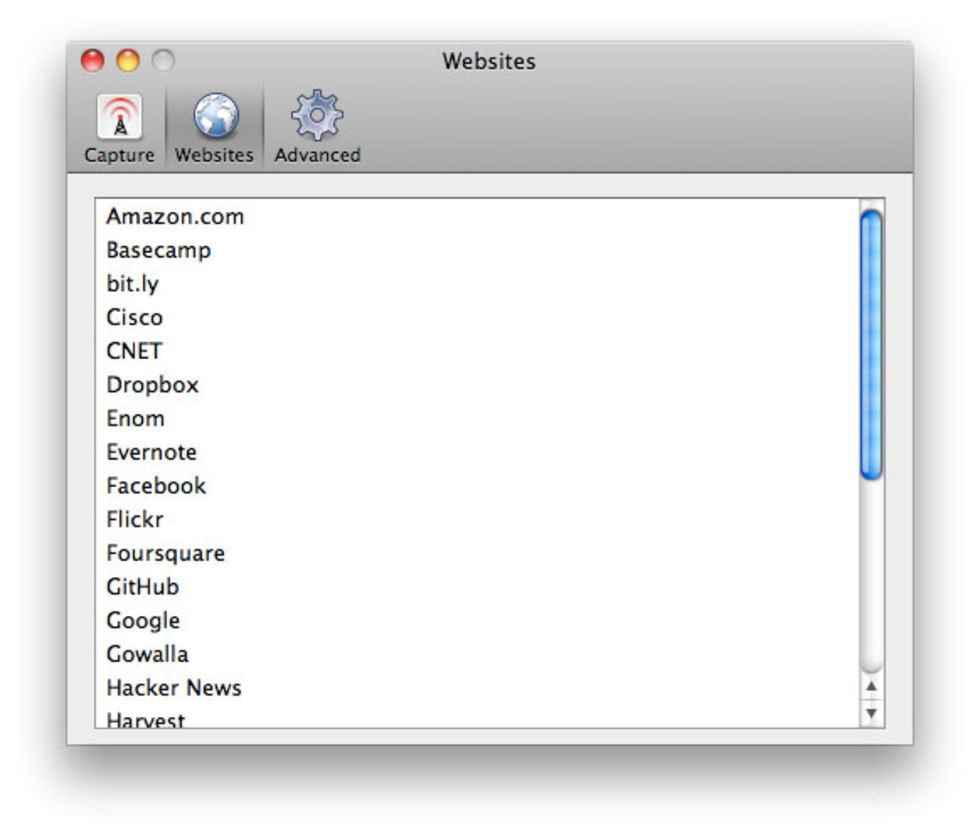Click the Capture tab label
Viewport: 980px width, 837px height.
(119, 155)
